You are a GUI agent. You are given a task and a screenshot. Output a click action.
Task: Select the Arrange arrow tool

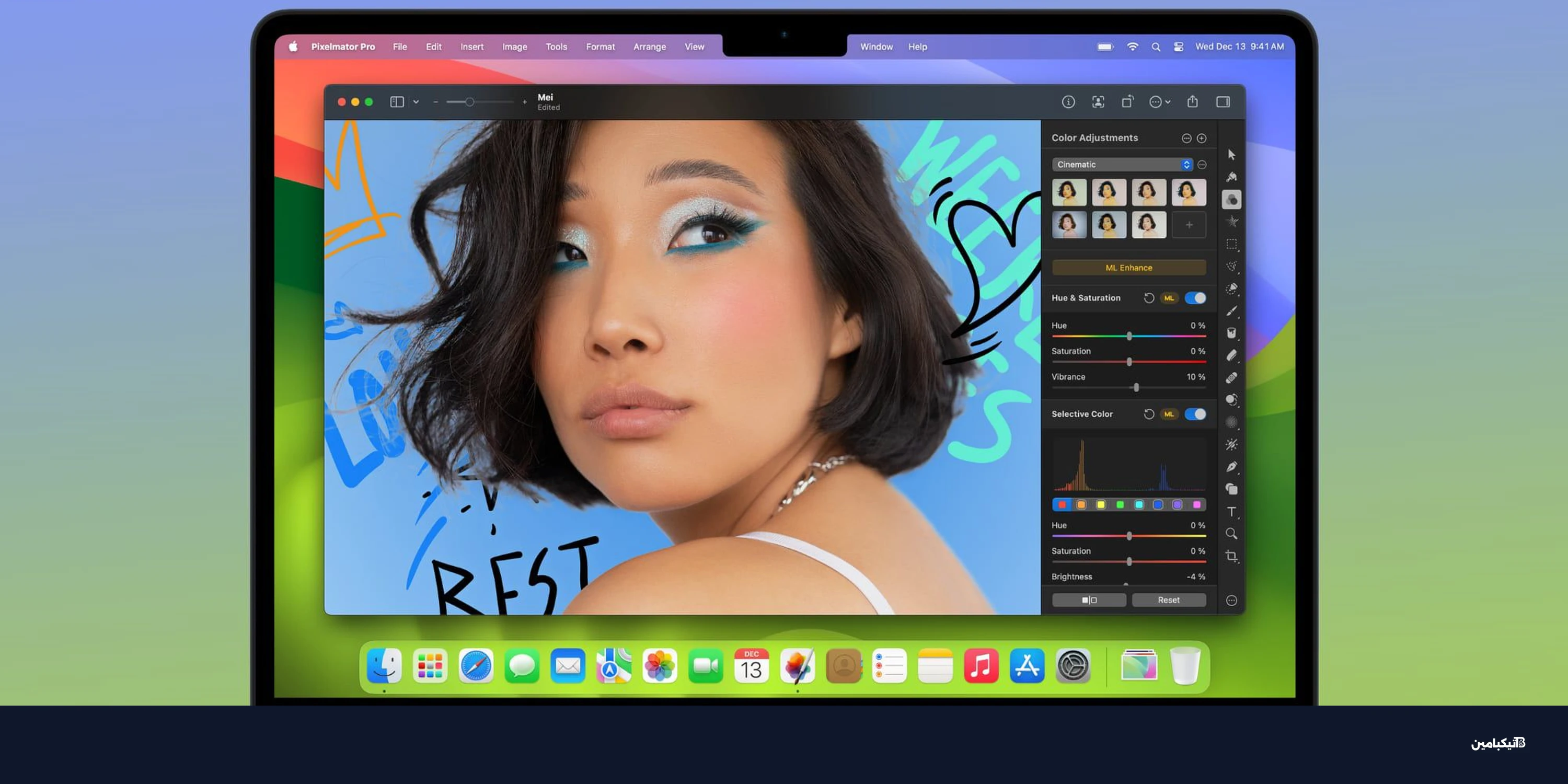click(x=1231, y=155)
